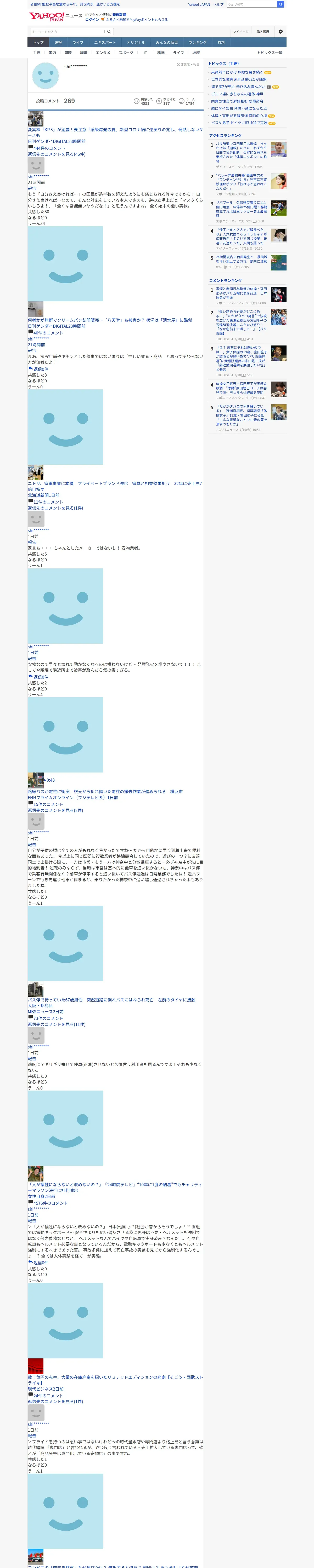Click the 購入履歴 button
This screenshot has width=314, height=1568.
[x=263, y=32]
